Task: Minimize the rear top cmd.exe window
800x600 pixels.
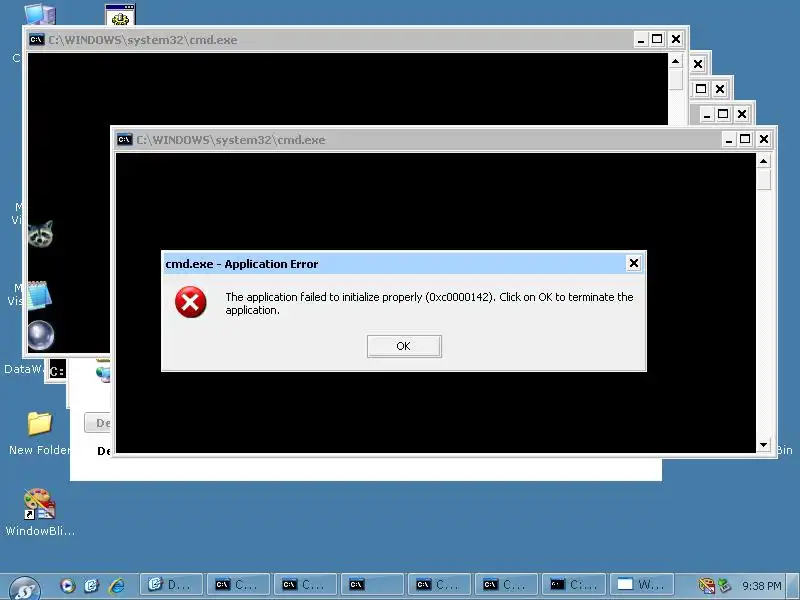Action: pyautogui.click(x=641, y=39)
